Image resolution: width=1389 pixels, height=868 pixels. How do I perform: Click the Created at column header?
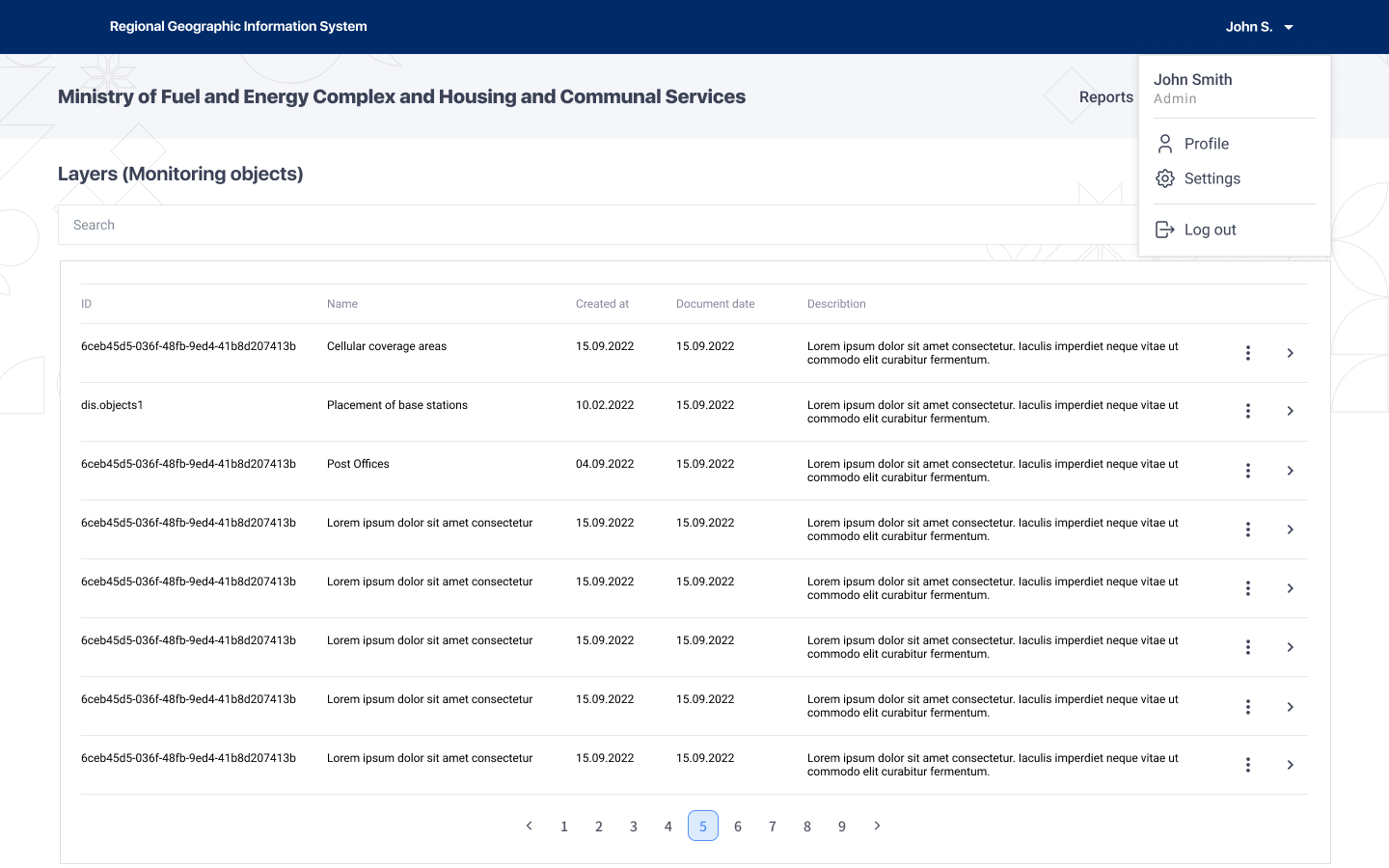coord(602,304)
